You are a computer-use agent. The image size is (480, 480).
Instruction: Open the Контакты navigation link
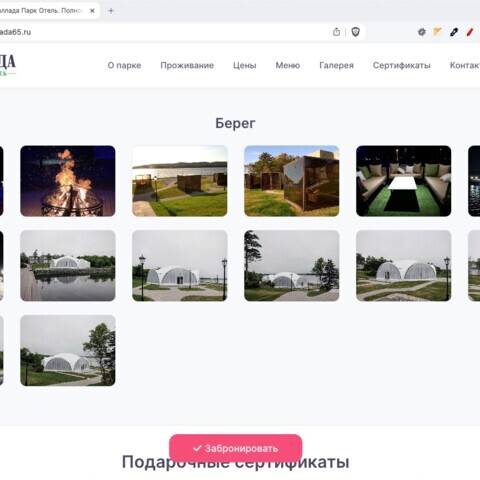465,65
